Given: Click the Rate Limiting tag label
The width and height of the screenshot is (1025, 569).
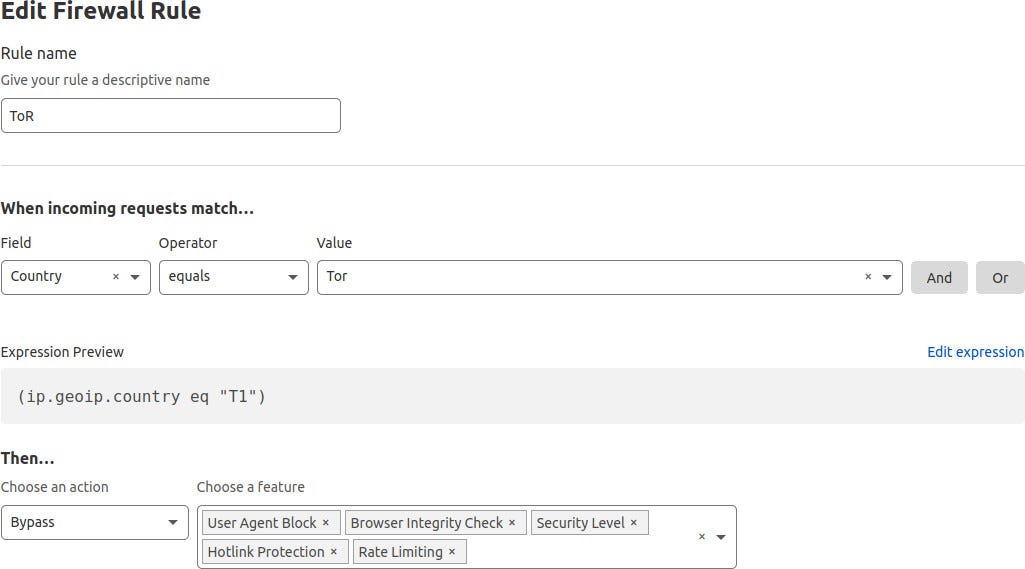Looking at the screenshot, I should (401, 551).
